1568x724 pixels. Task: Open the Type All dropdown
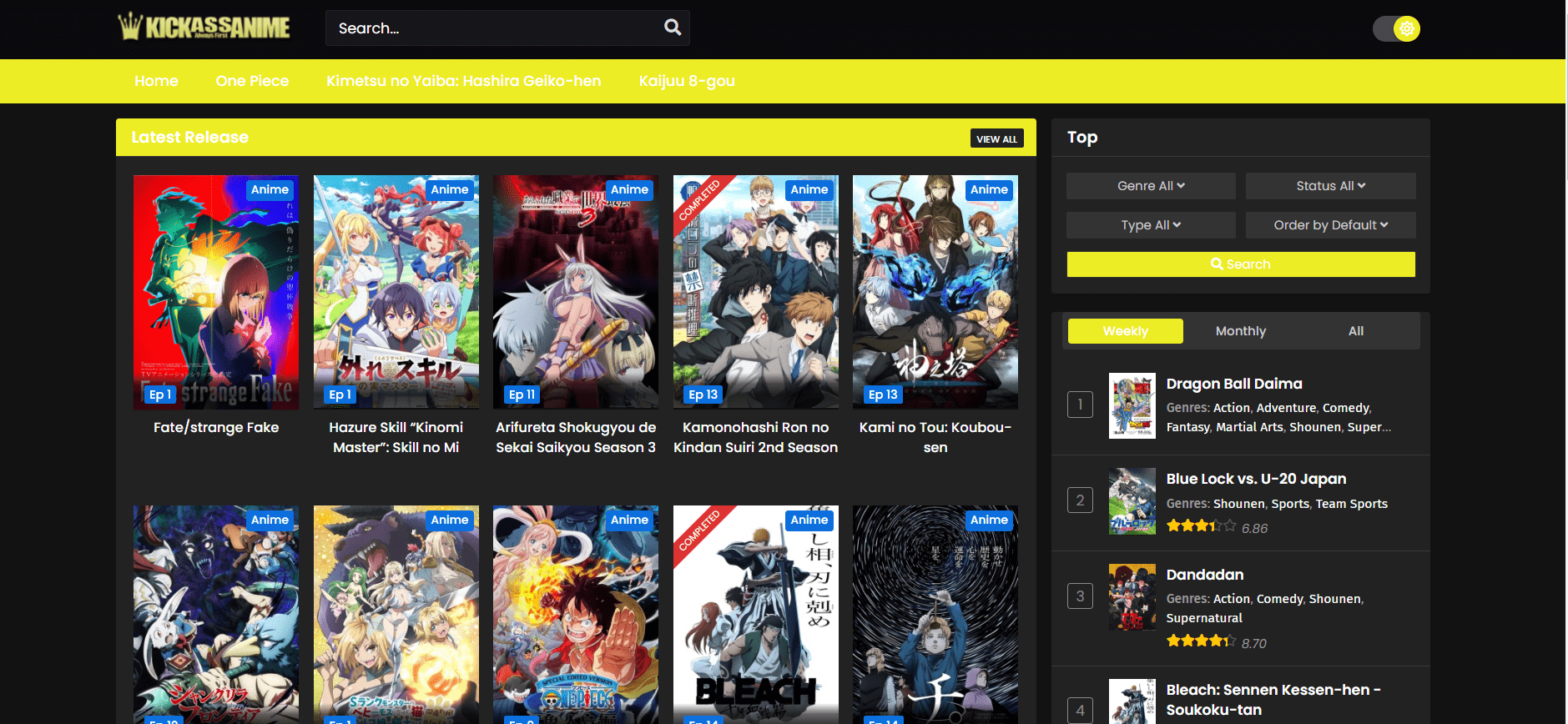click(1151, 225)
